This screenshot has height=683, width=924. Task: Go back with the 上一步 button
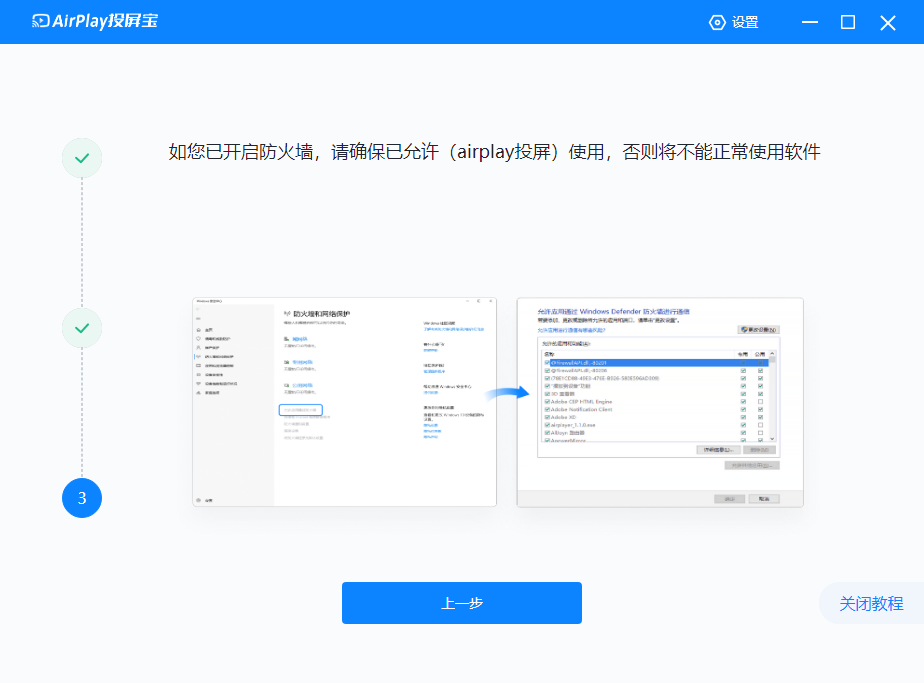[462, 603]
